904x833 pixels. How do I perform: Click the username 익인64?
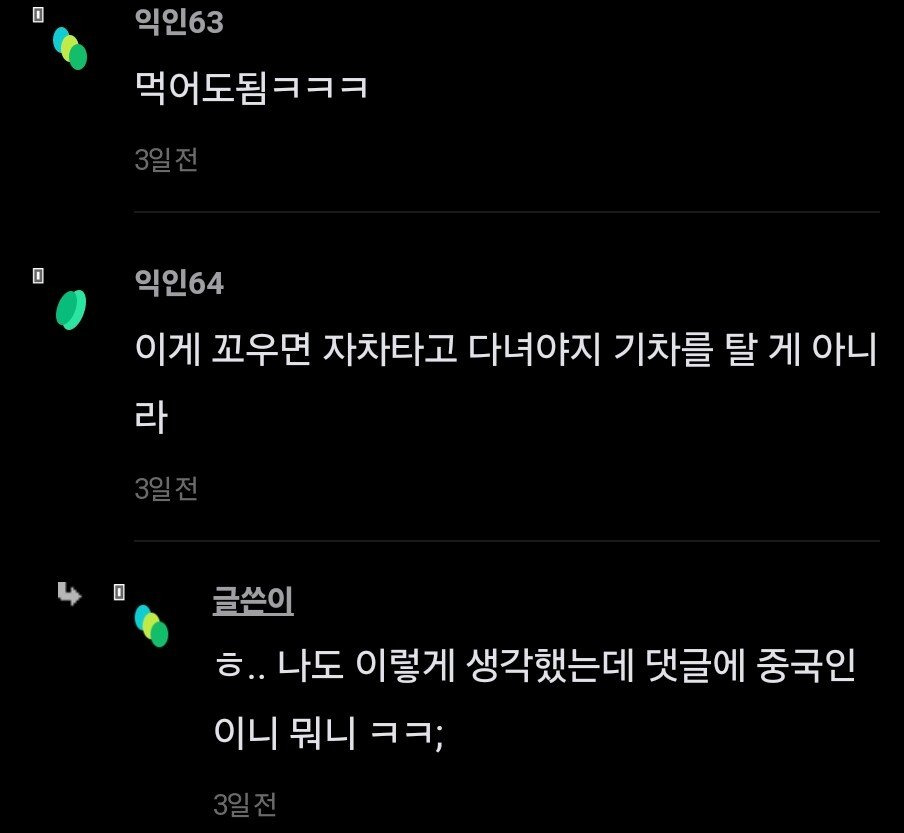179,282
